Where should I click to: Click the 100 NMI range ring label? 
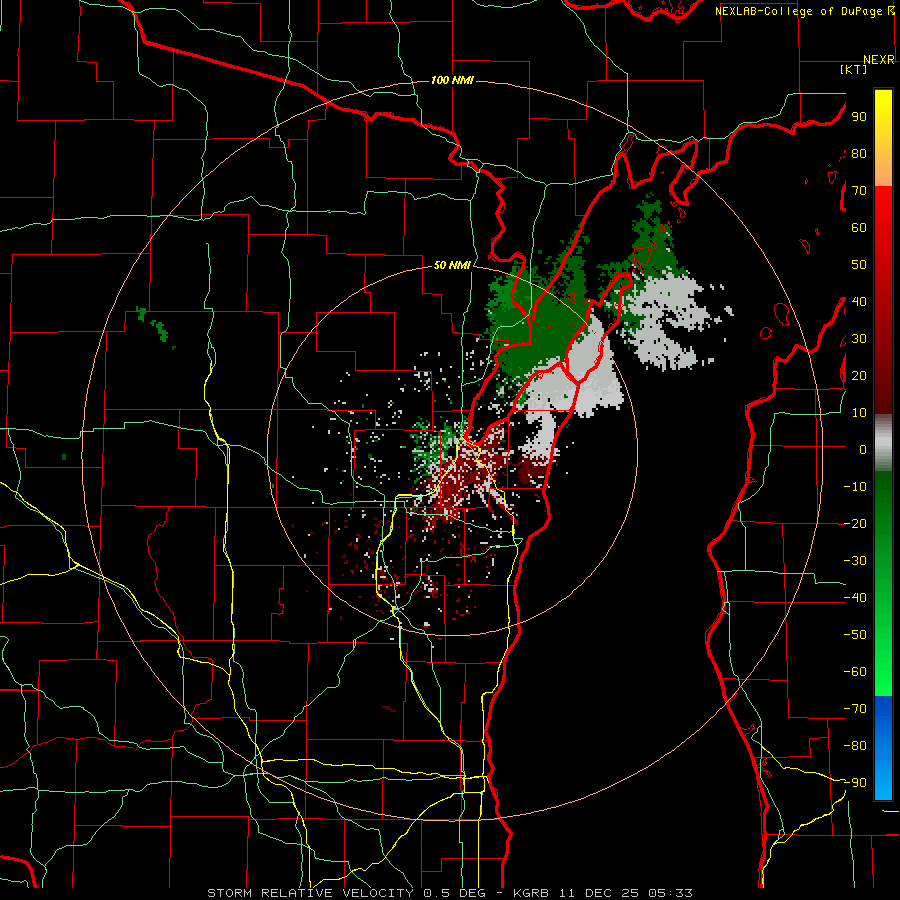[x=452, y=80]
